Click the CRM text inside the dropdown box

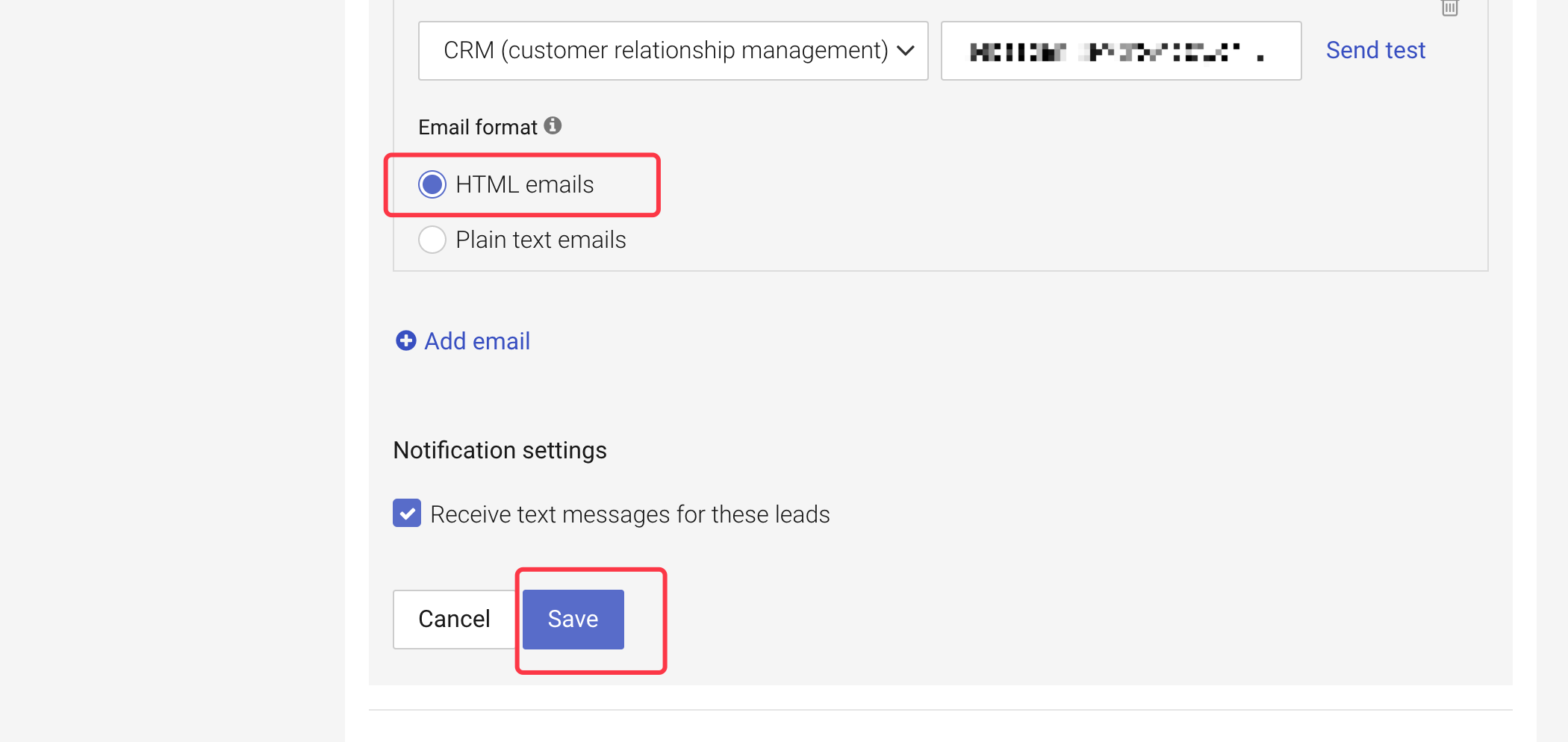tap(469, 51)
